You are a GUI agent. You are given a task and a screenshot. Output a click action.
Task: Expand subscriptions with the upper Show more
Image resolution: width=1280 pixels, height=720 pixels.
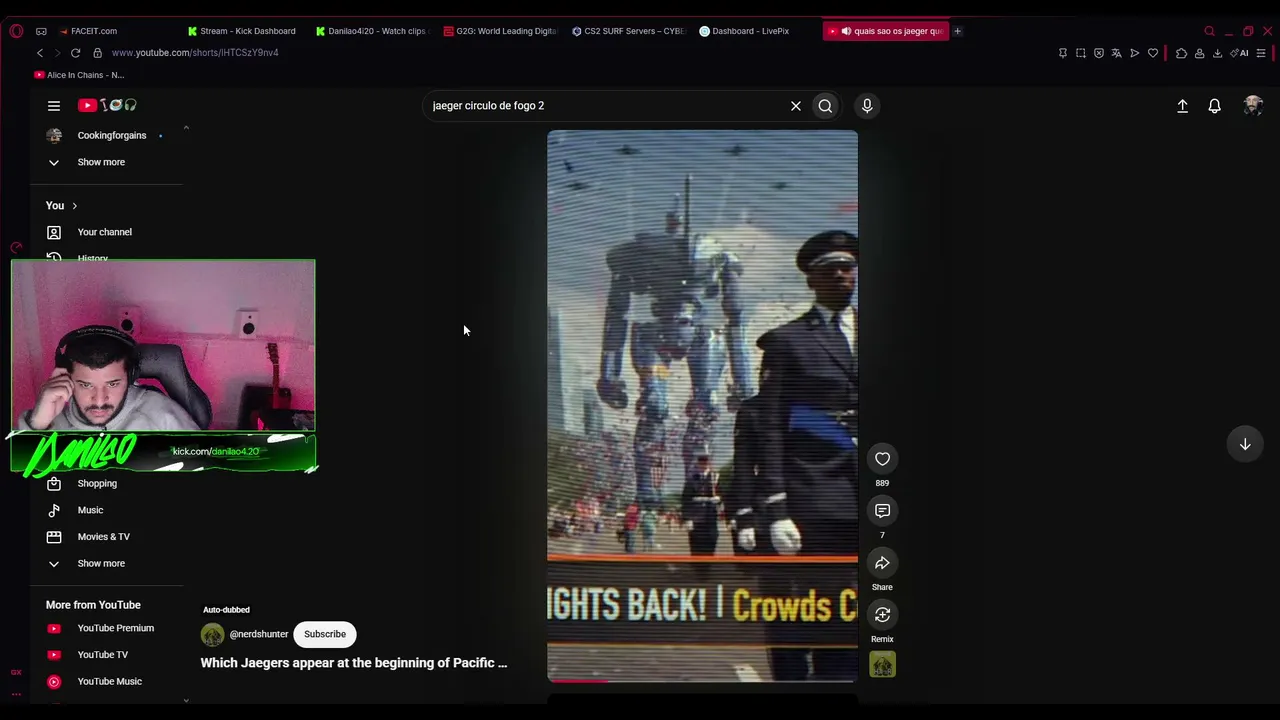pos(101,162)
